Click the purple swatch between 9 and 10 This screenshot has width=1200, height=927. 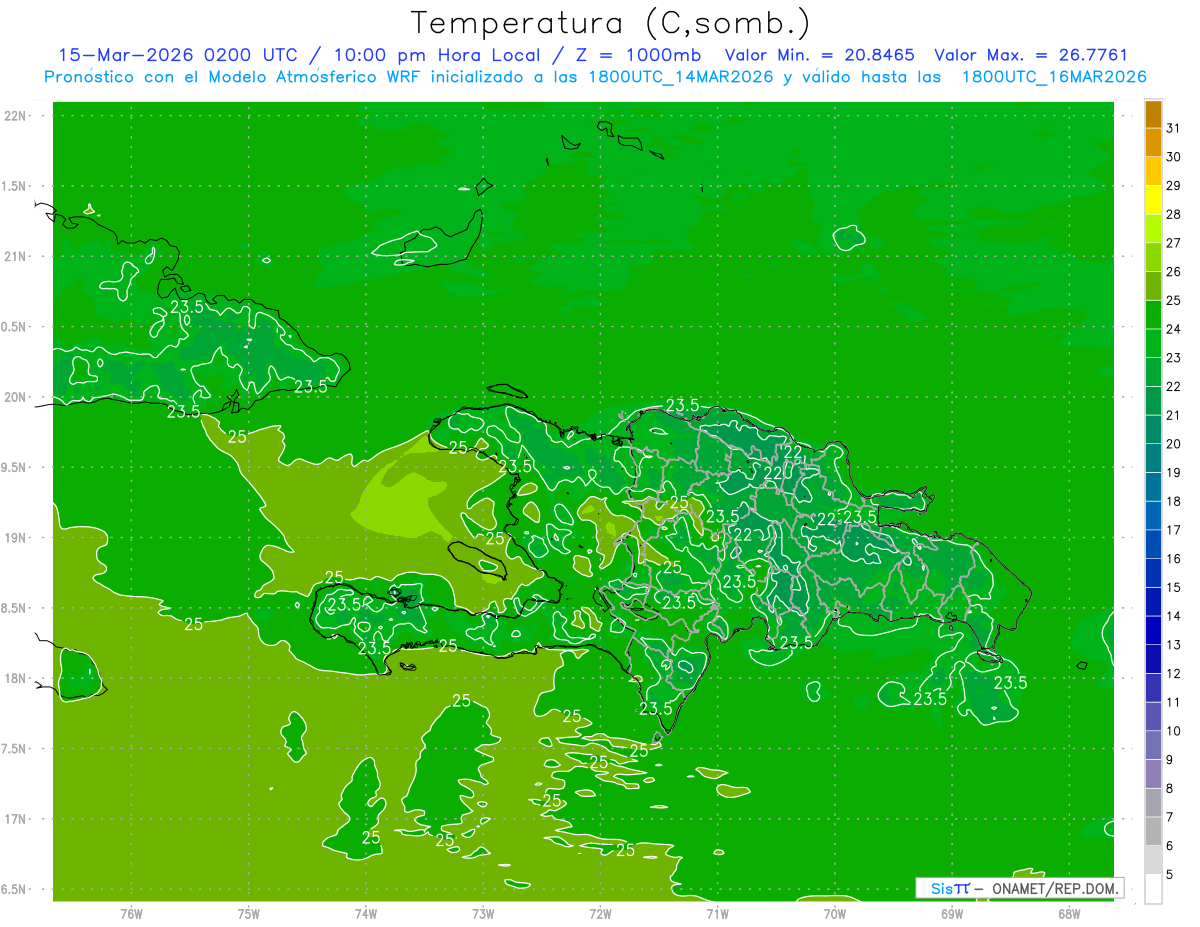[x=1153, y=745]
